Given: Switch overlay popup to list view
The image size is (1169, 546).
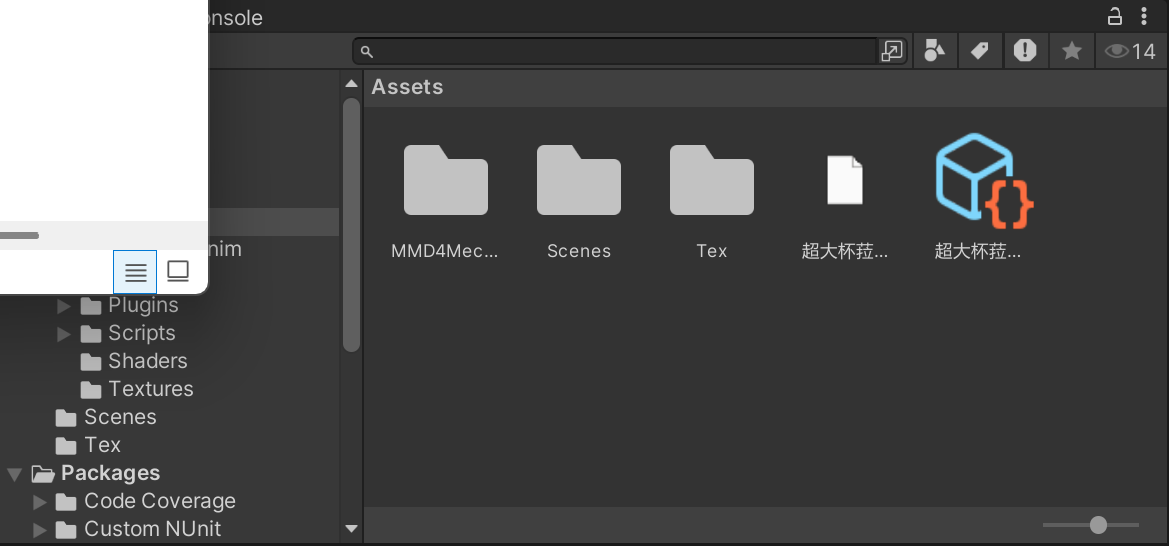Looking at the screenshot, I should pos(135,272).
